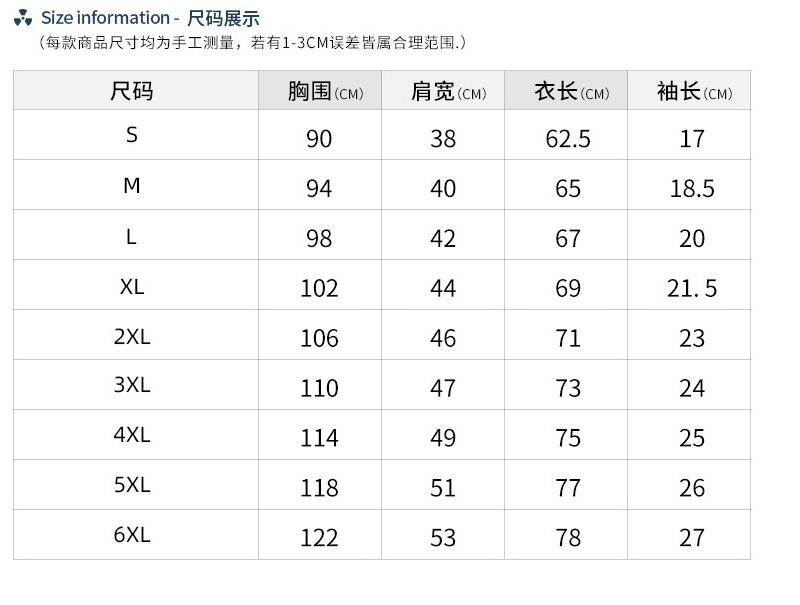Screen dimensions: 800x605
Task: Click the 胸围 (CM) column header
Action: click(x=320, y=90)
